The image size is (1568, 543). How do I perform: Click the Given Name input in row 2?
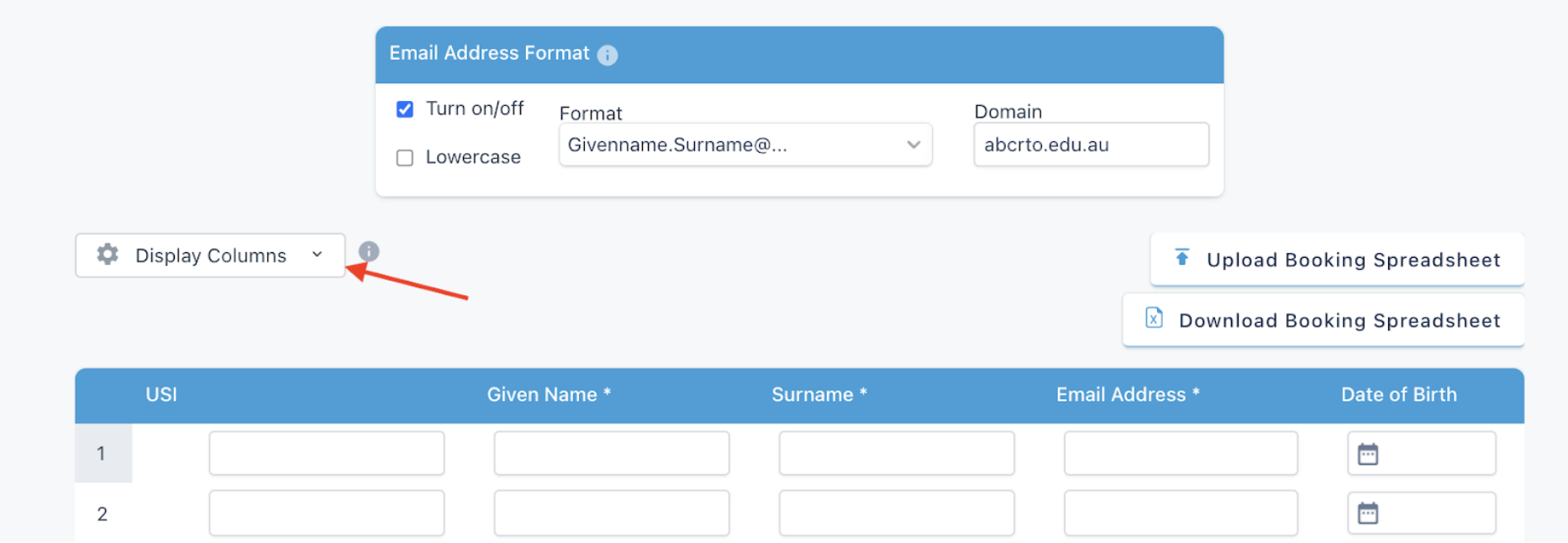click(612, 513)
